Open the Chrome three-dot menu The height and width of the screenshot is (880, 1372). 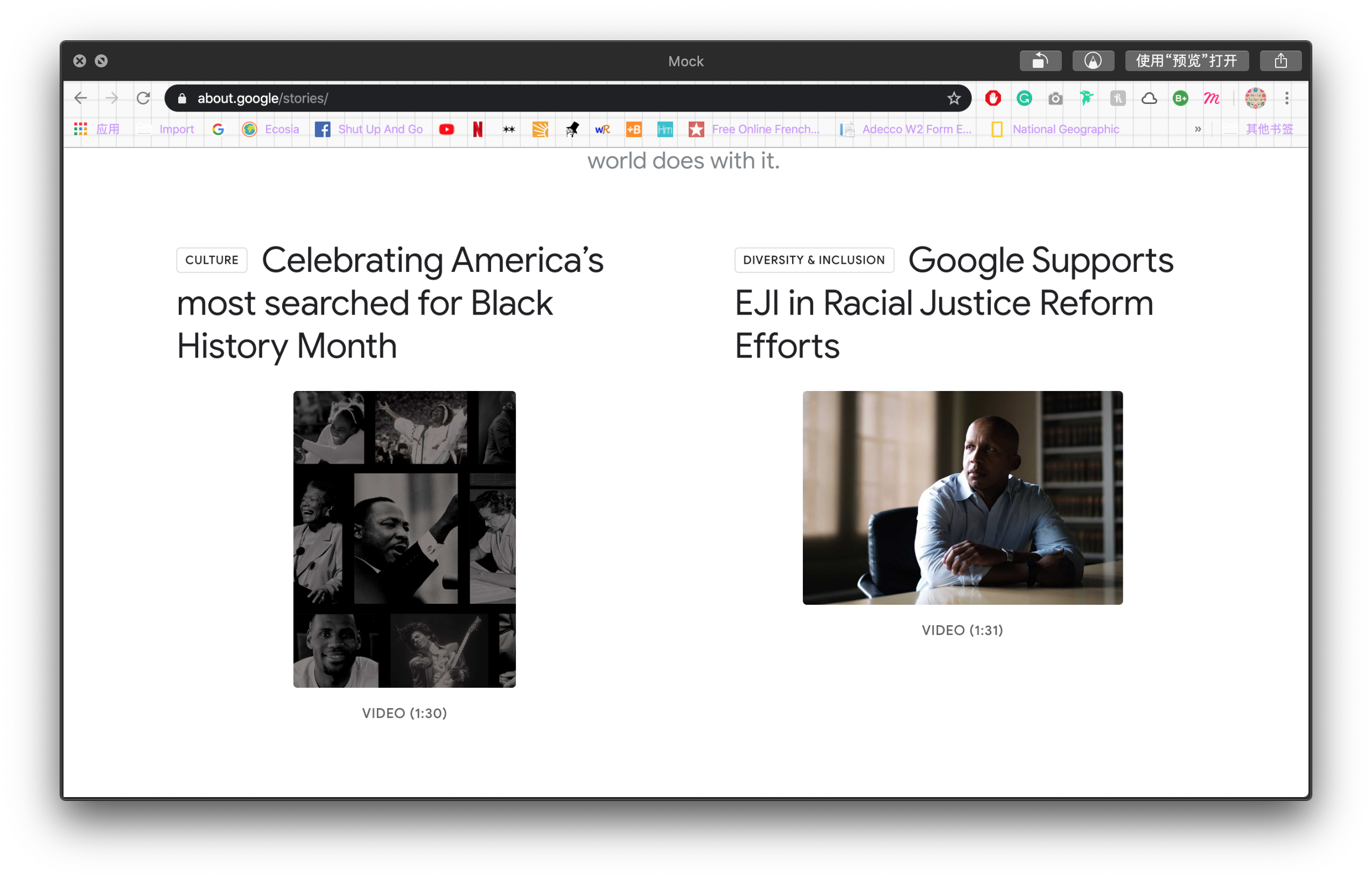click(x=1287, y=98)
